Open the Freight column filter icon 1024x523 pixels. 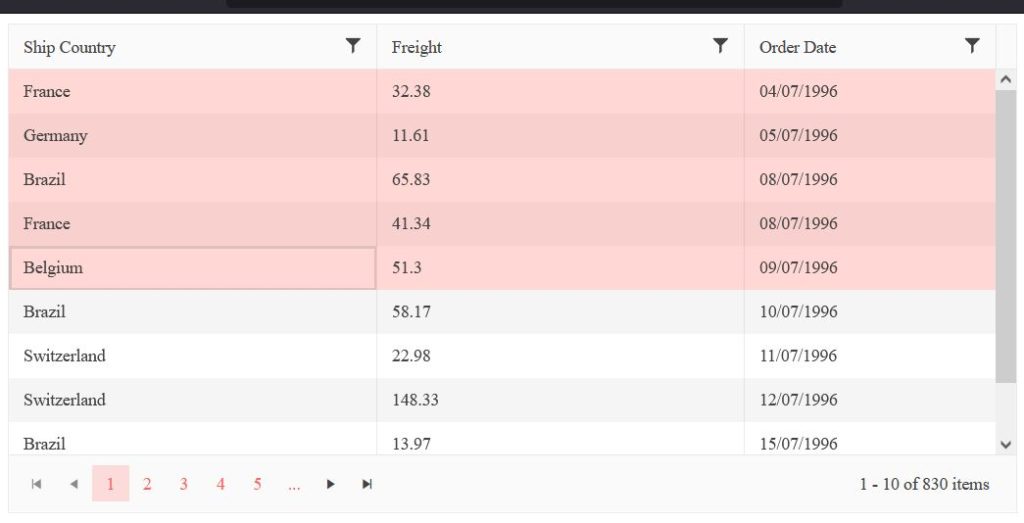click(x=720, y=46)
